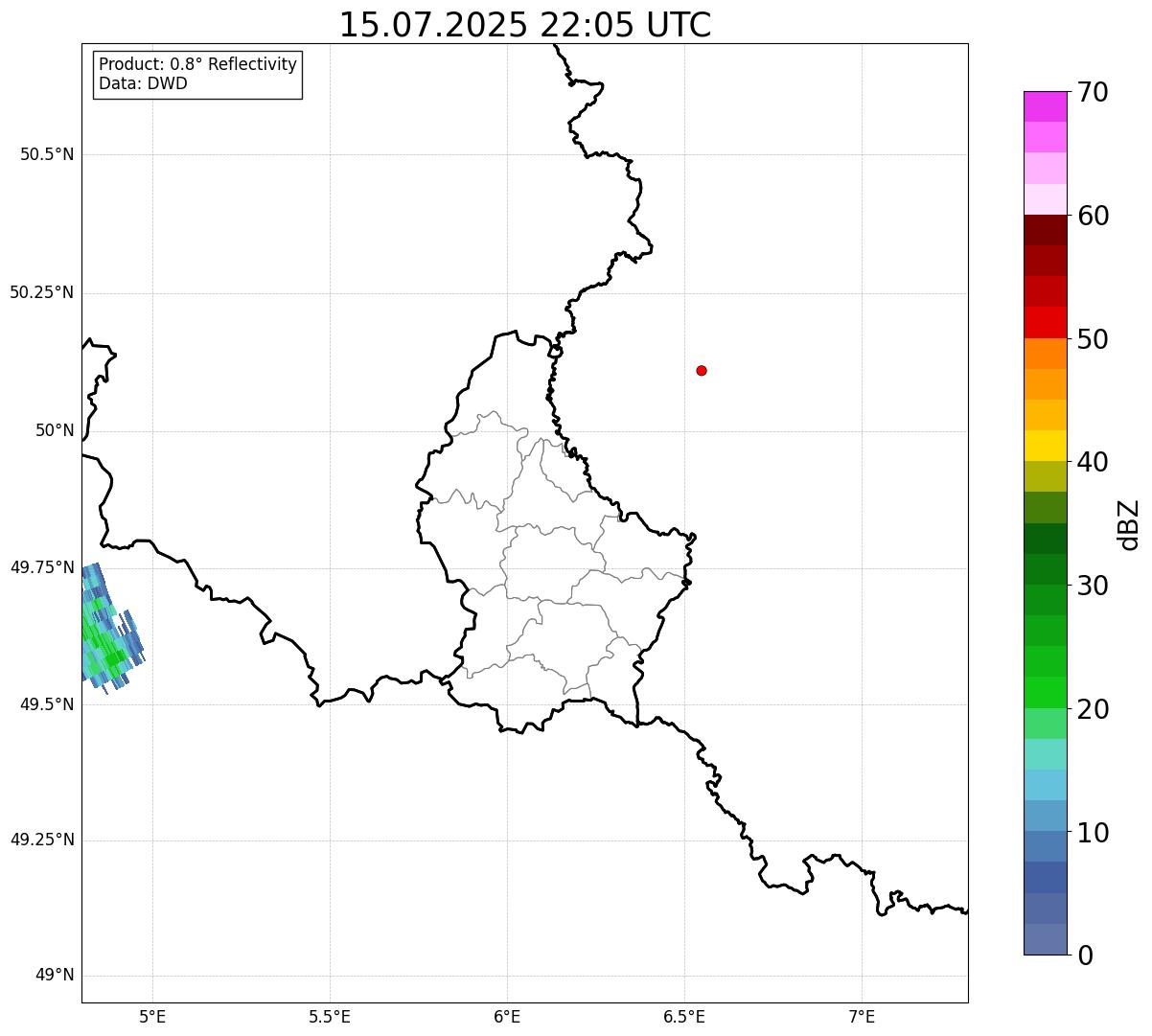Click the longitude label "5.5°E"
The image size is (1152, 1036).
tap(330, 1016)
